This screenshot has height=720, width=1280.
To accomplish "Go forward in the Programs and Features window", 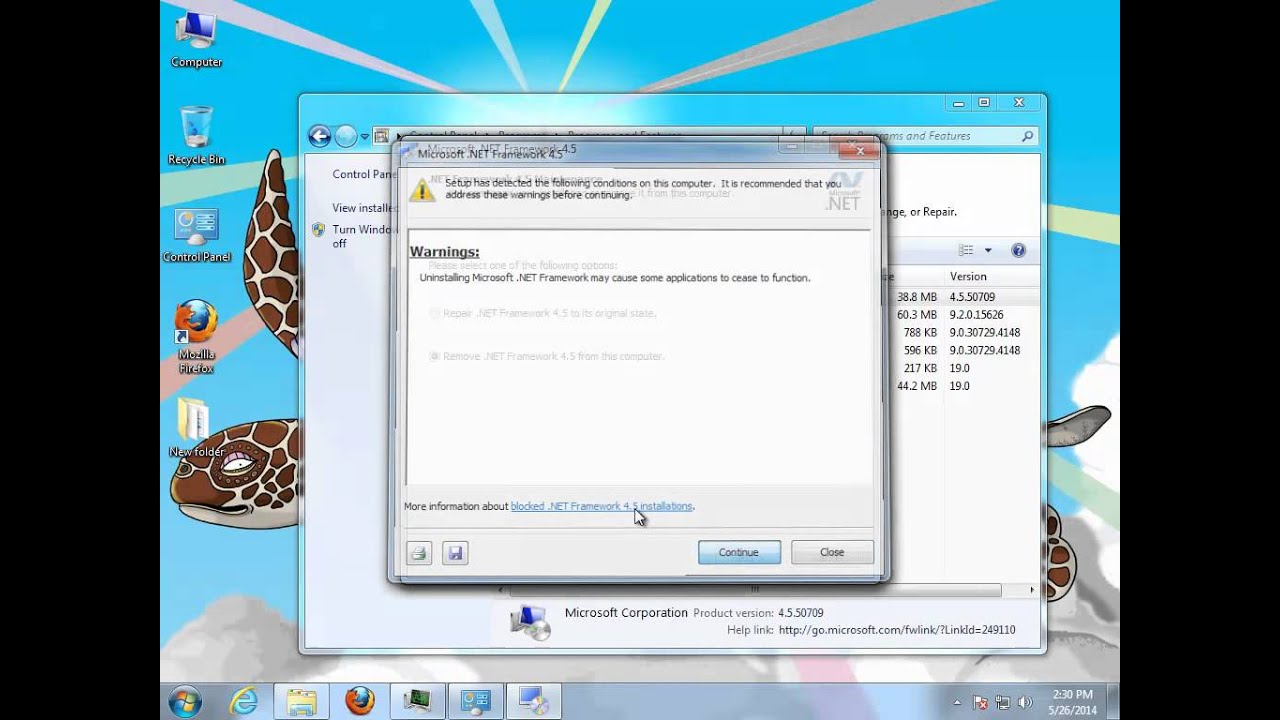I will [346, 136].
